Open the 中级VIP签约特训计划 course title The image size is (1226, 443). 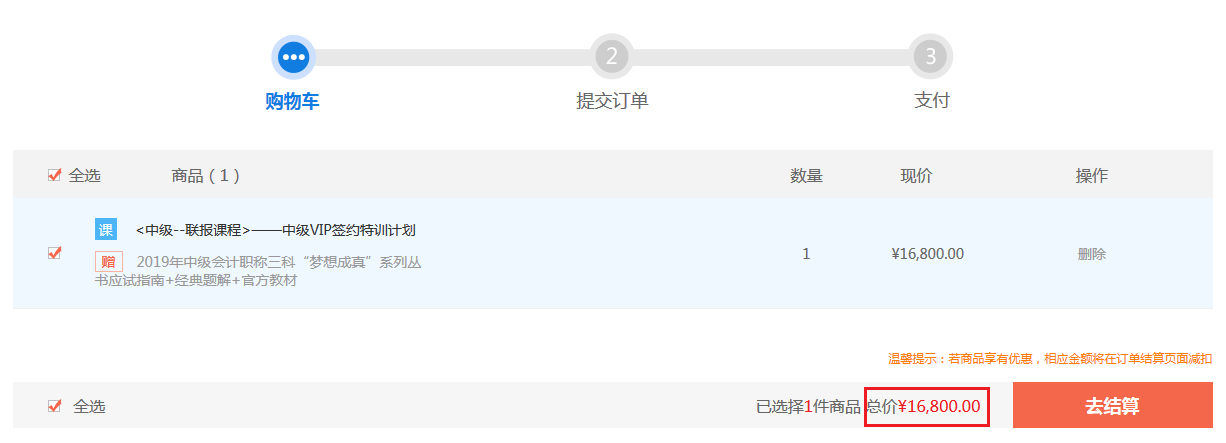point(275,230)
